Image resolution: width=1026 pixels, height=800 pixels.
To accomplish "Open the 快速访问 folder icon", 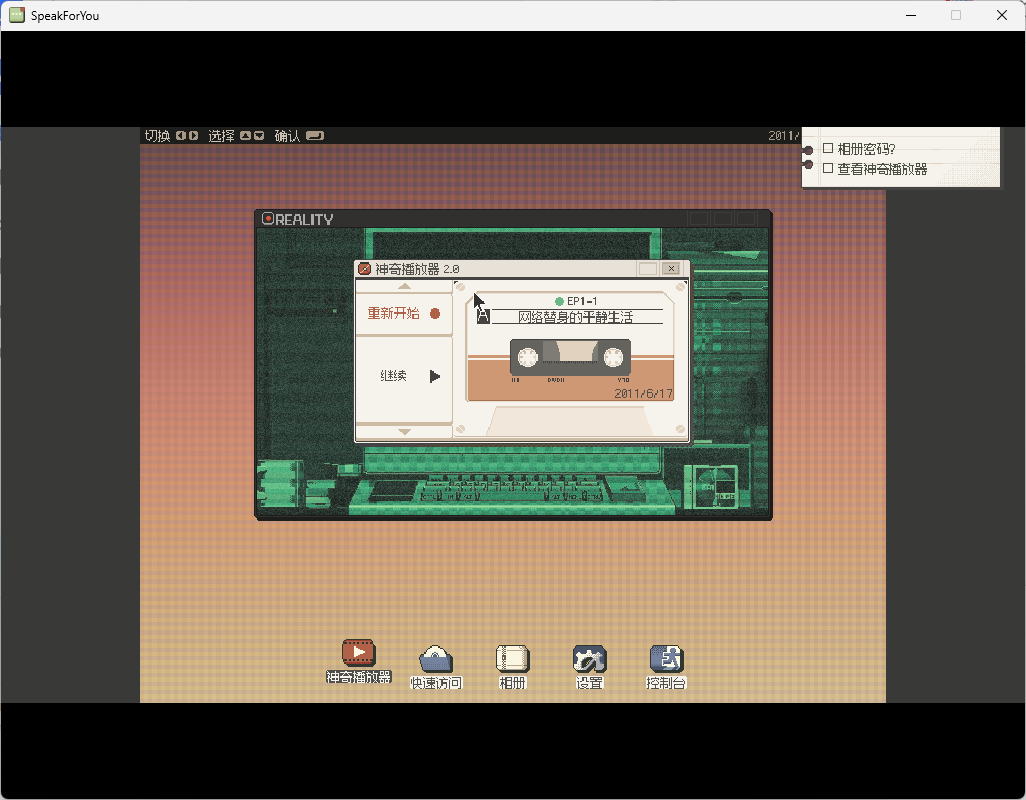I will tap(436, 659).
